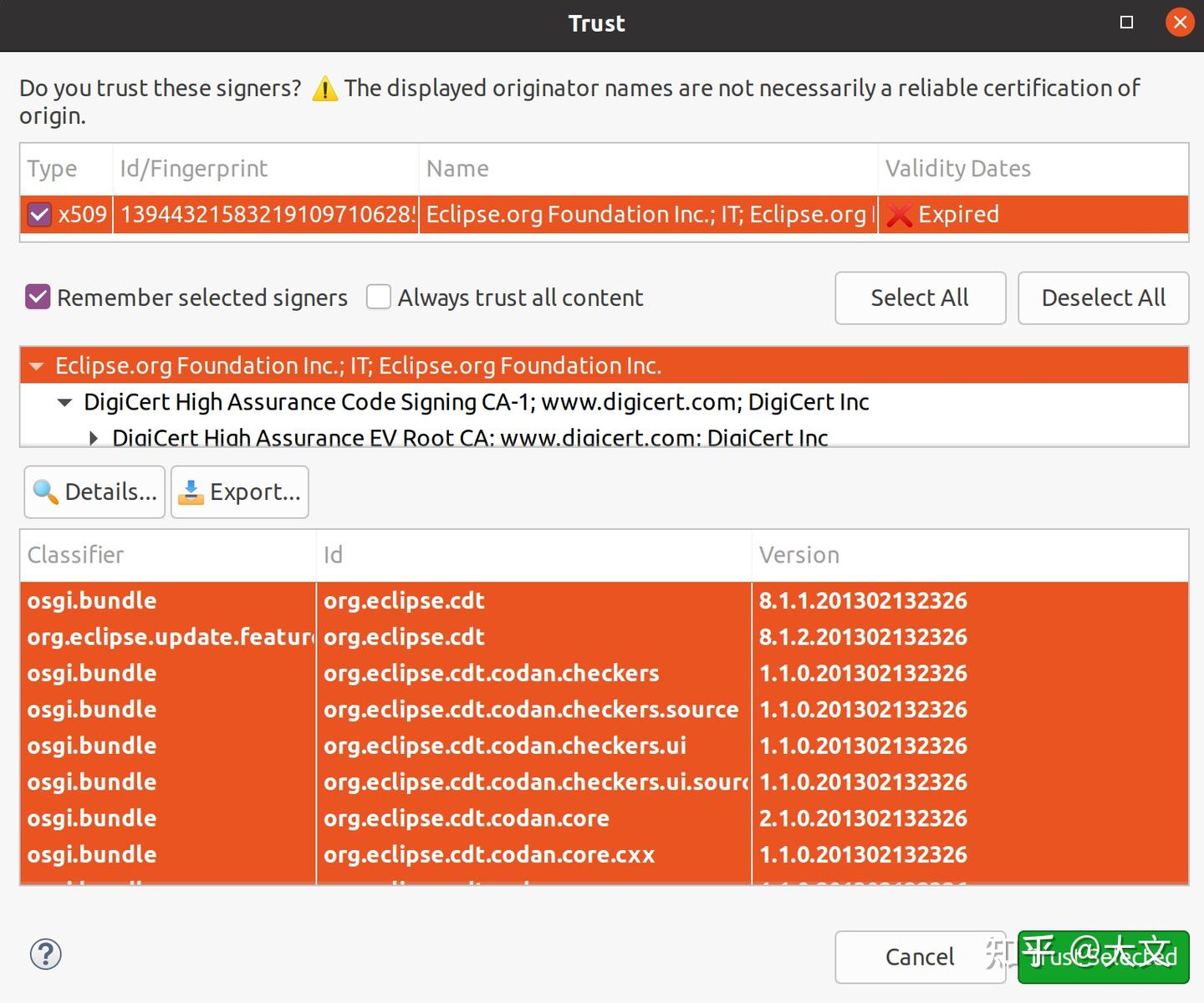
Task: Click the help question mark icon
Action: (45, 955)
